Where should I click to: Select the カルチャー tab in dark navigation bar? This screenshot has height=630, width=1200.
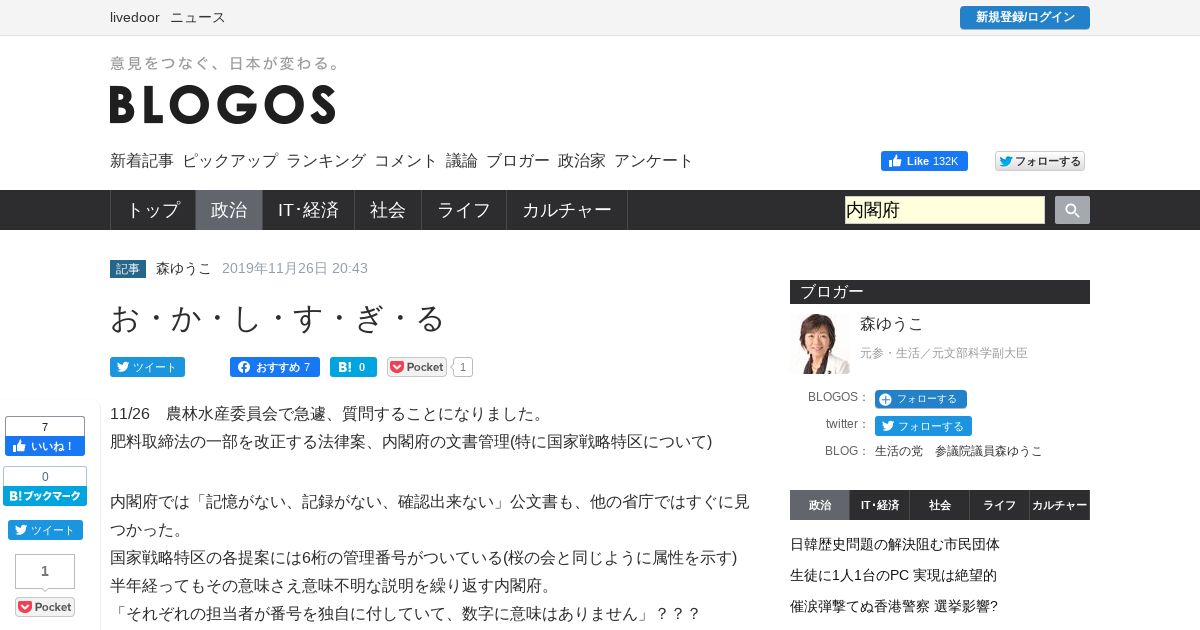567,210
